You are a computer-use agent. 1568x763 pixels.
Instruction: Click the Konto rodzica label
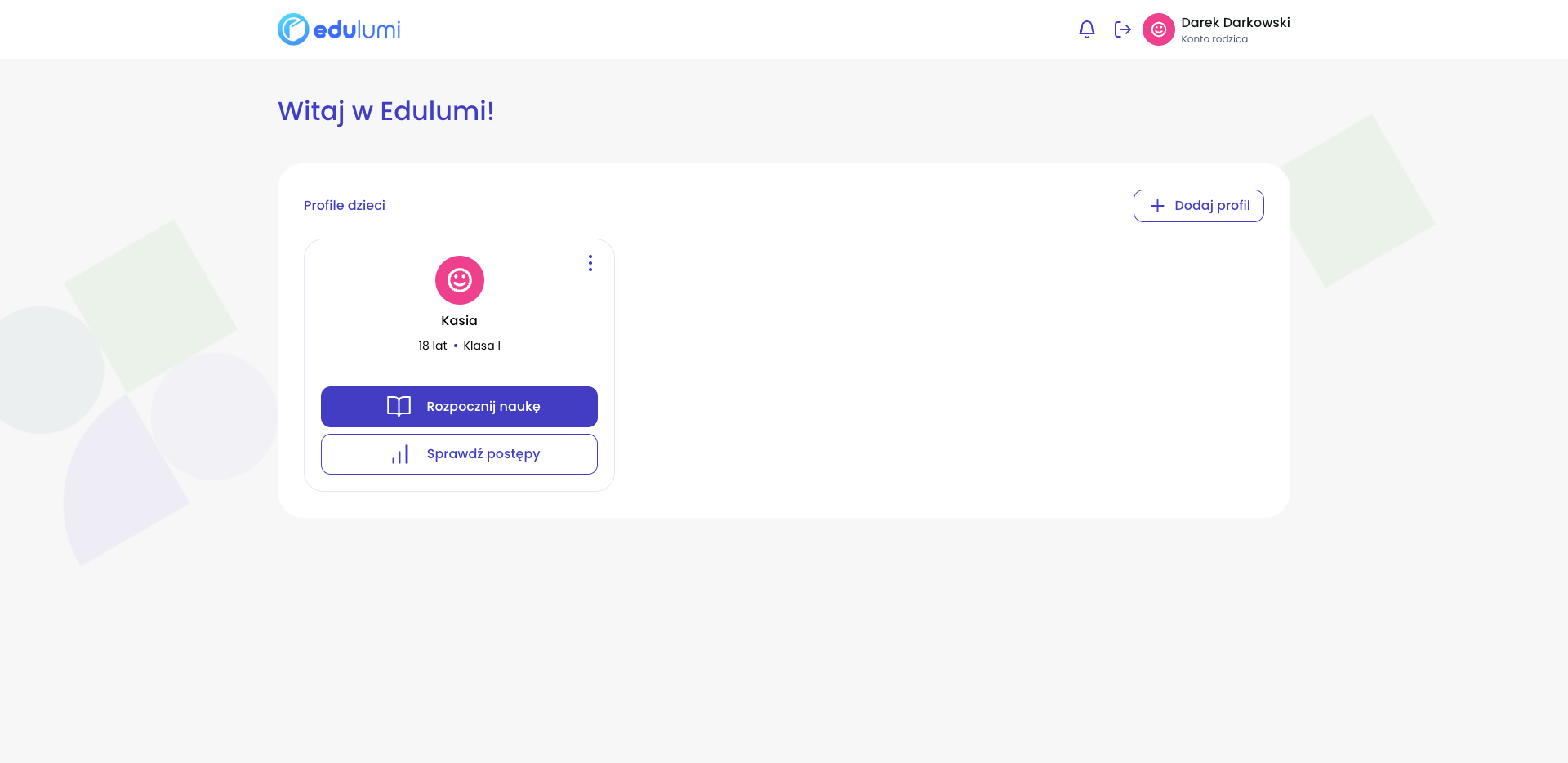click(1214, 39)
